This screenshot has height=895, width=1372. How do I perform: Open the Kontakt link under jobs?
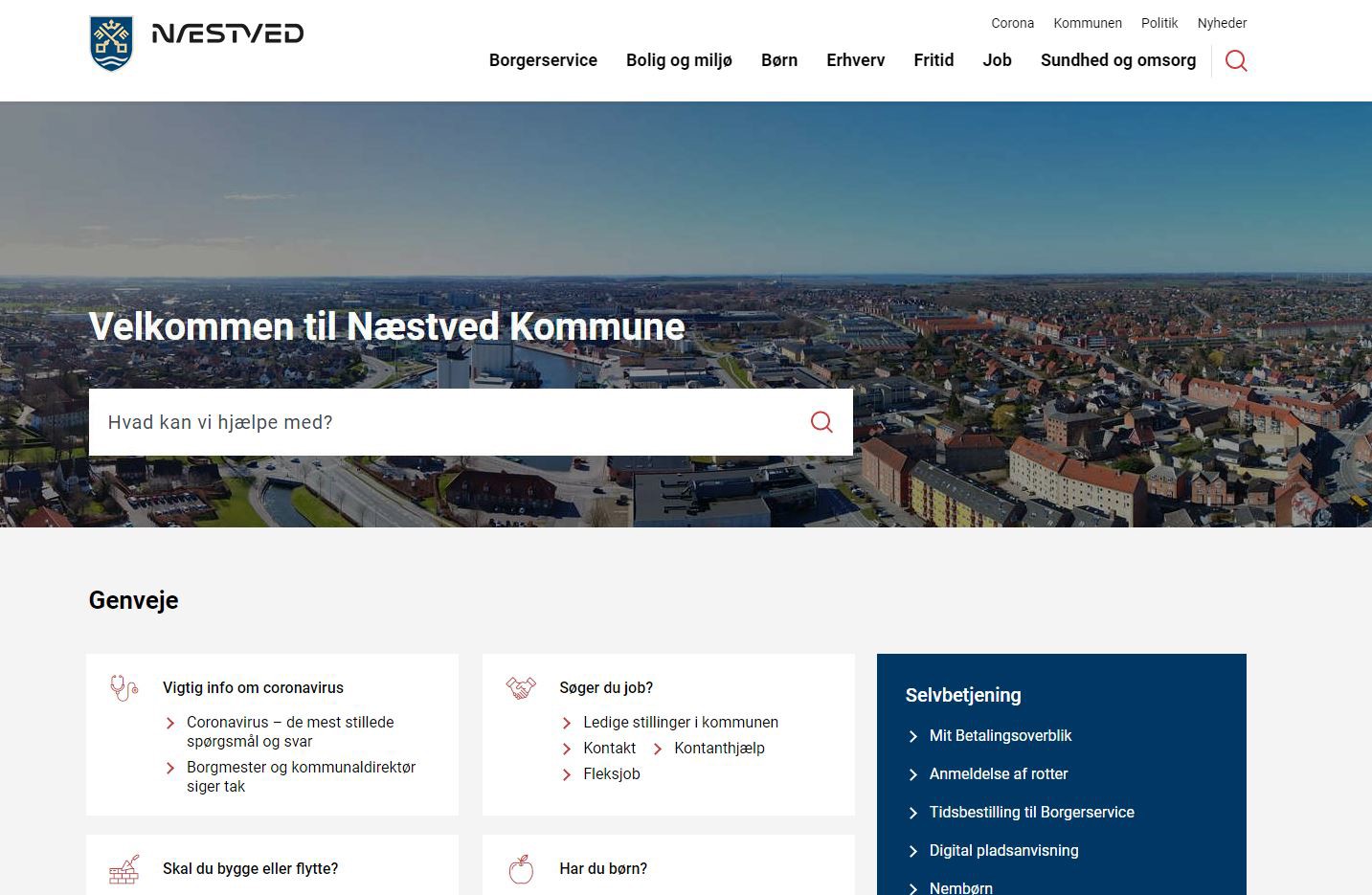click(x=609, y=749)
